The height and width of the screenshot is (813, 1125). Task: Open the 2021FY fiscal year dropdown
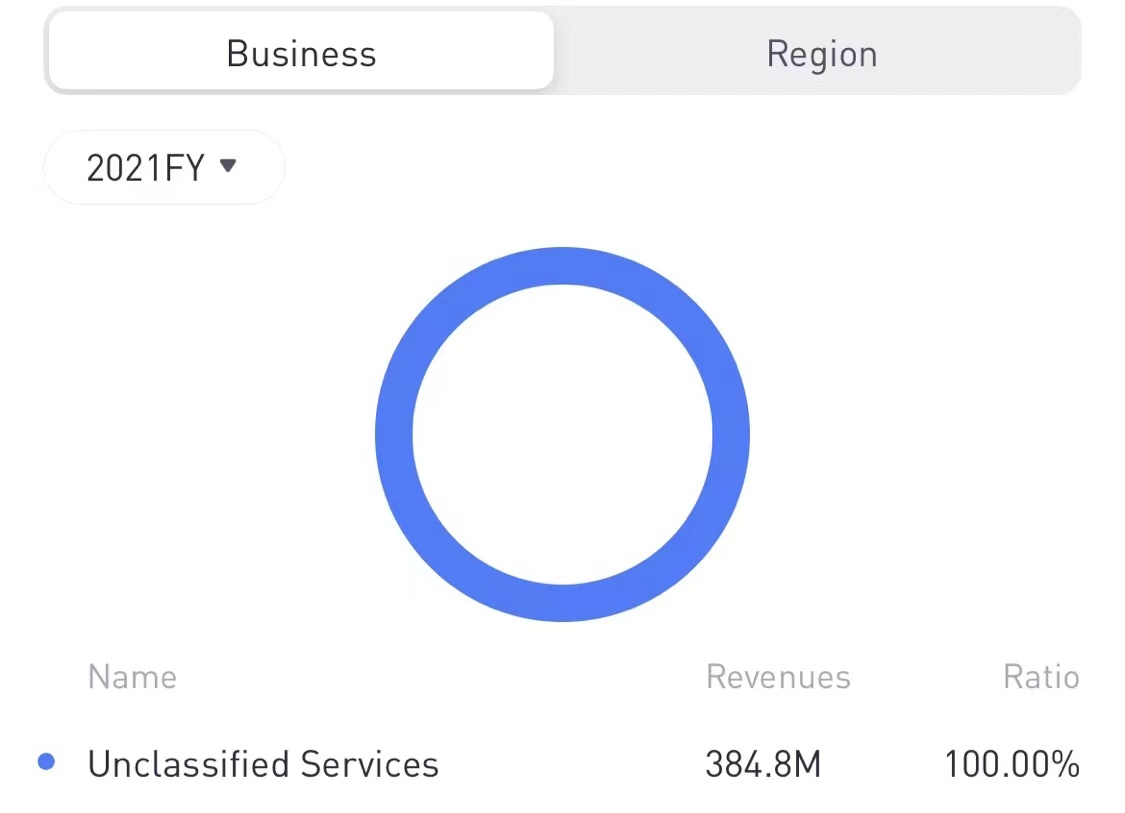point(164,167)
